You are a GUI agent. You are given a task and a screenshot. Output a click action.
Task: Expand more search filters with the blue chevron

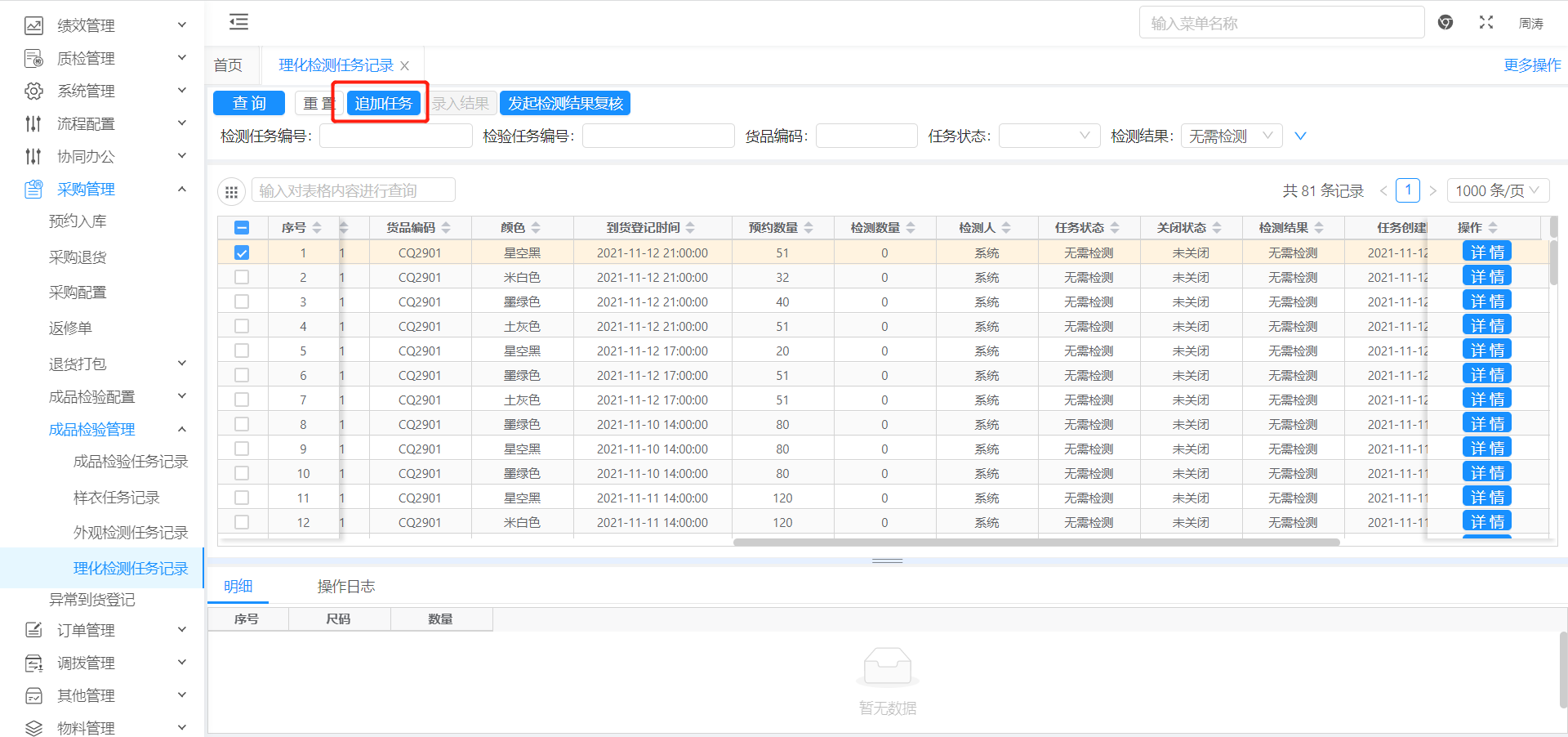pos(1300,136)
